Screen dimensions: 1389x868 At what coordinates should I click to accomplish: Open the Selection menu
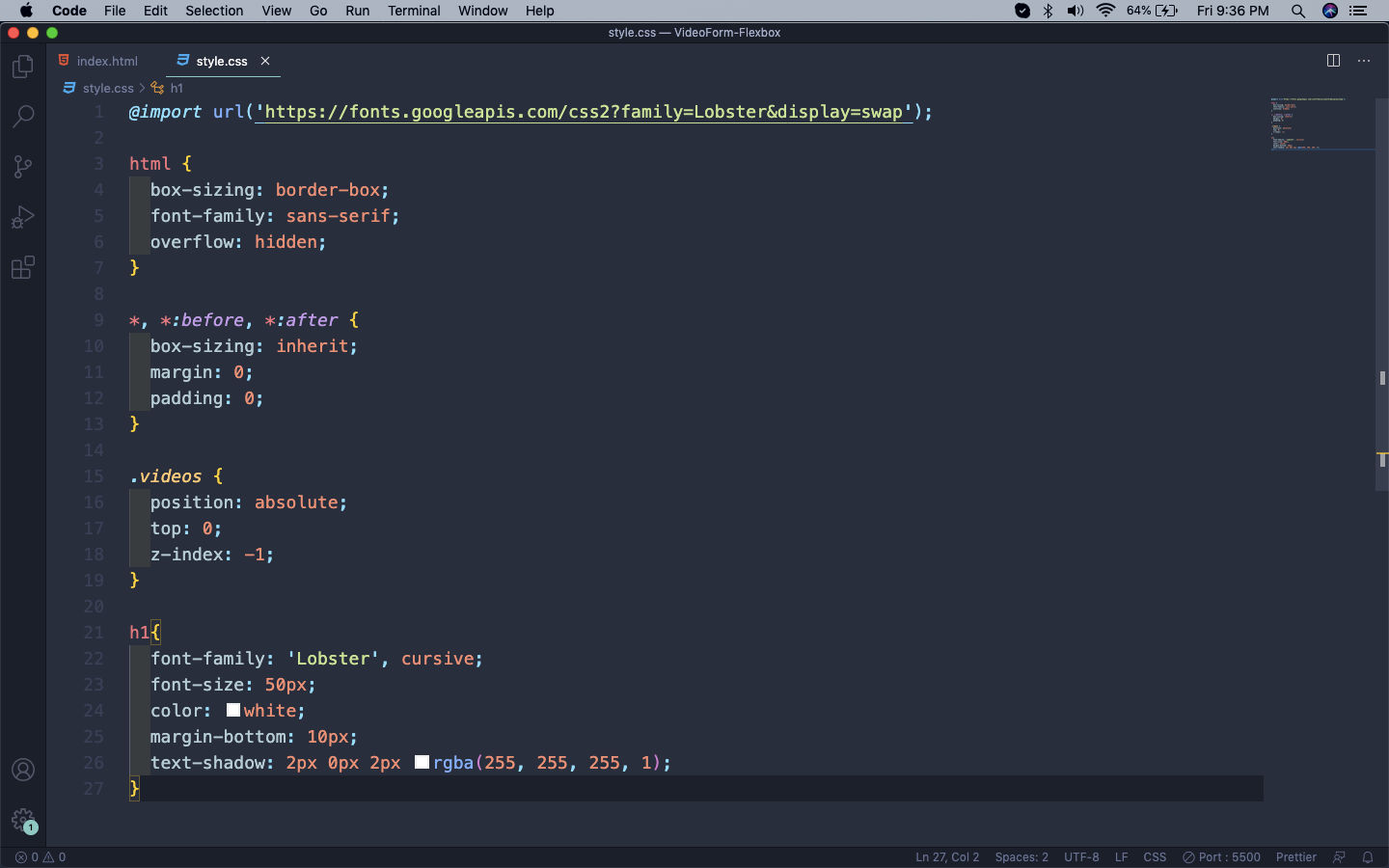tap(214, 11)
